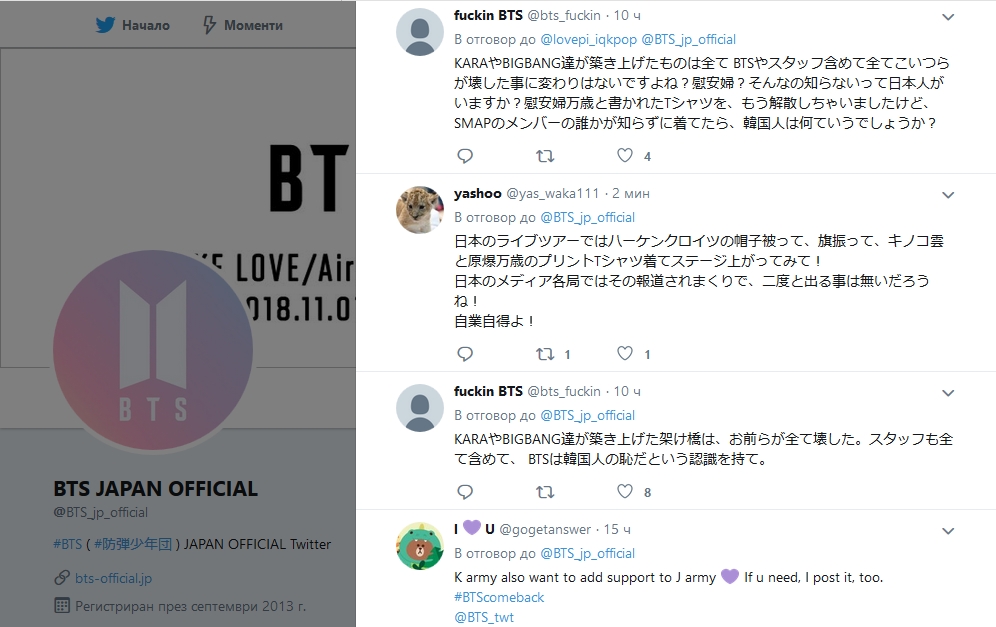Retweet the first fuckin BTS tweet
Viewport: 996px width, 627px height.
tap(545, 156)
